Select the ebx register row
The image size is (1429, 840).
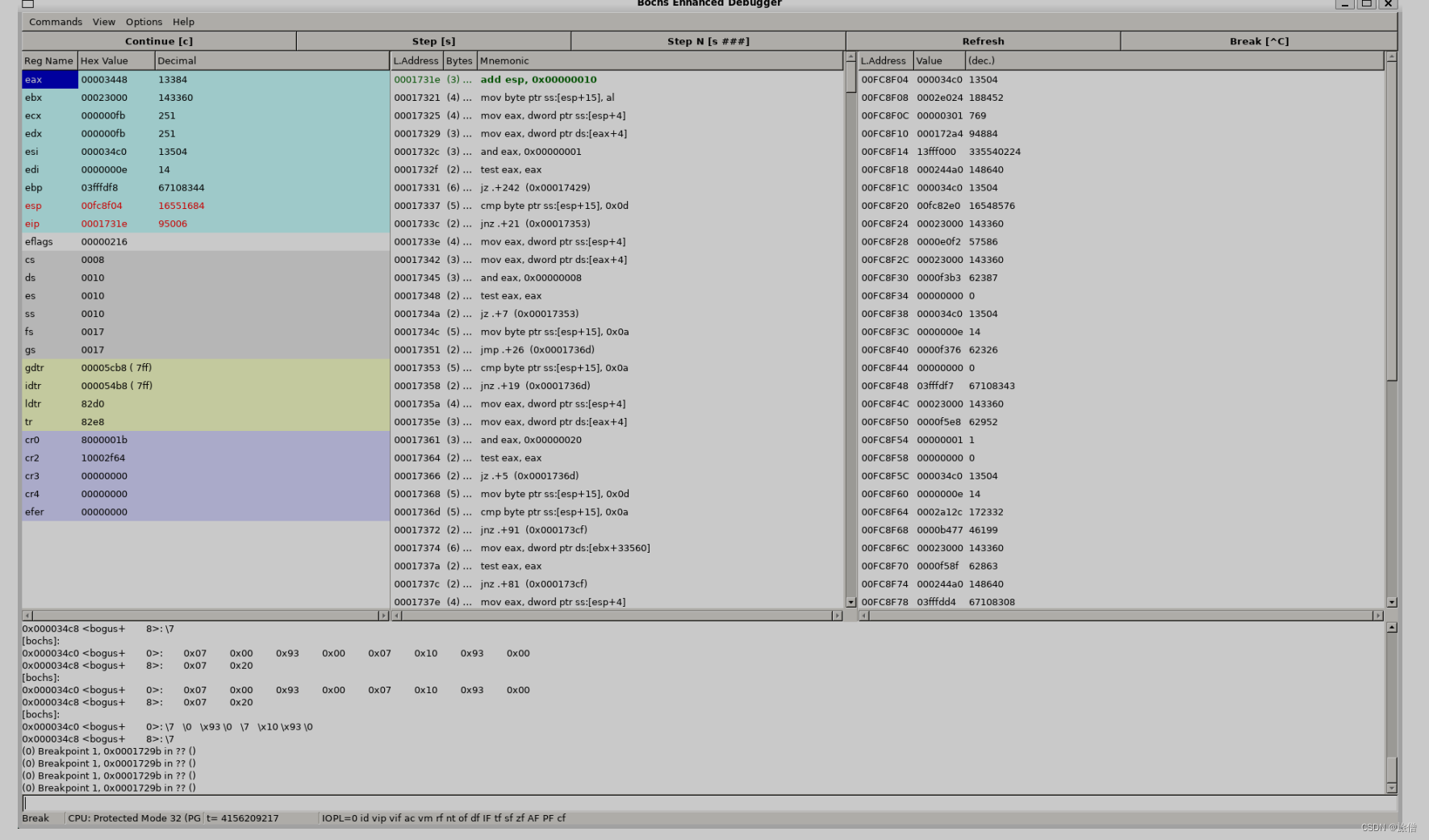(x=206, y=98)
